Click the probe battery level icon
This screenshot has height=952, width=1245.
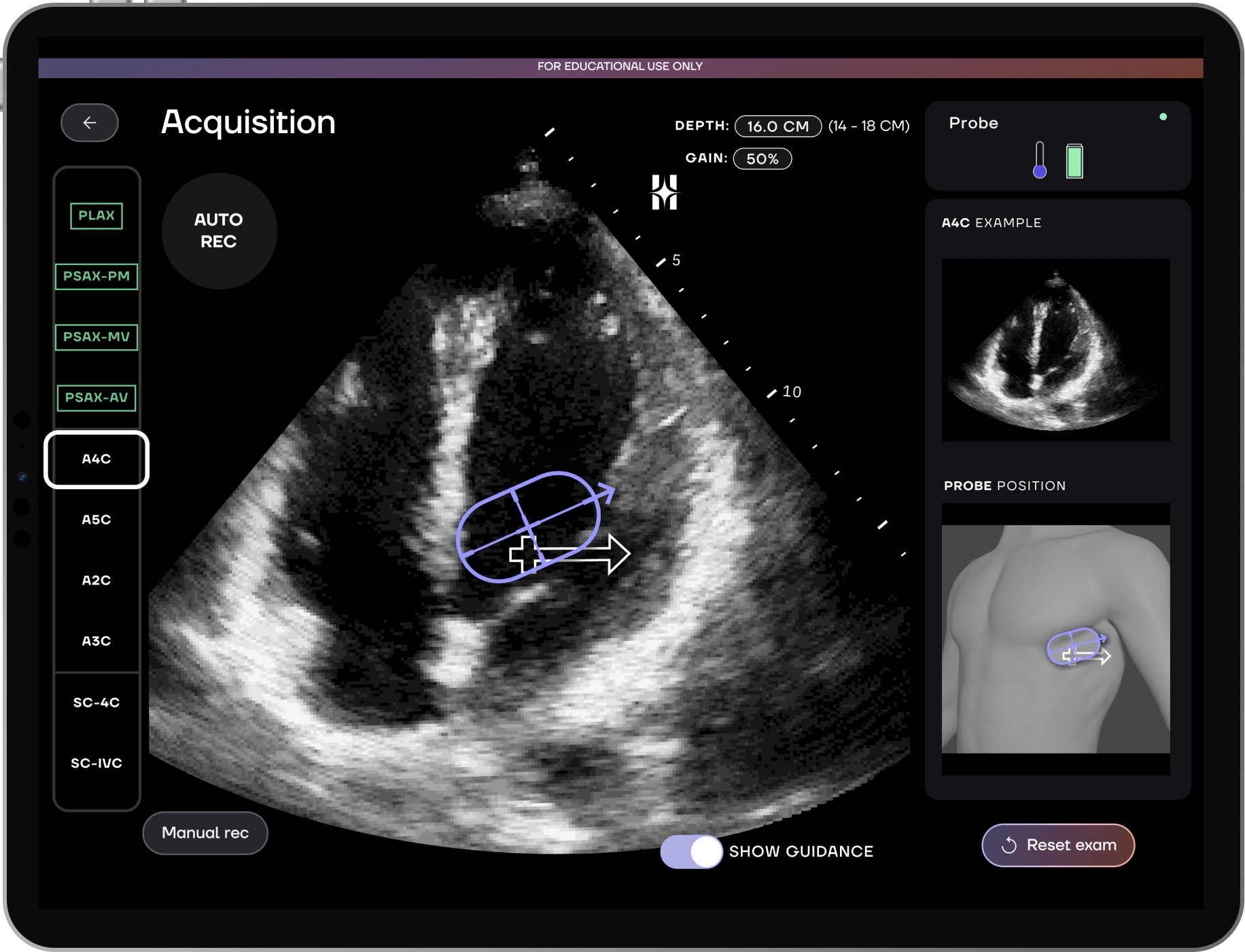pyautogui.click(x=1074, y=161)
